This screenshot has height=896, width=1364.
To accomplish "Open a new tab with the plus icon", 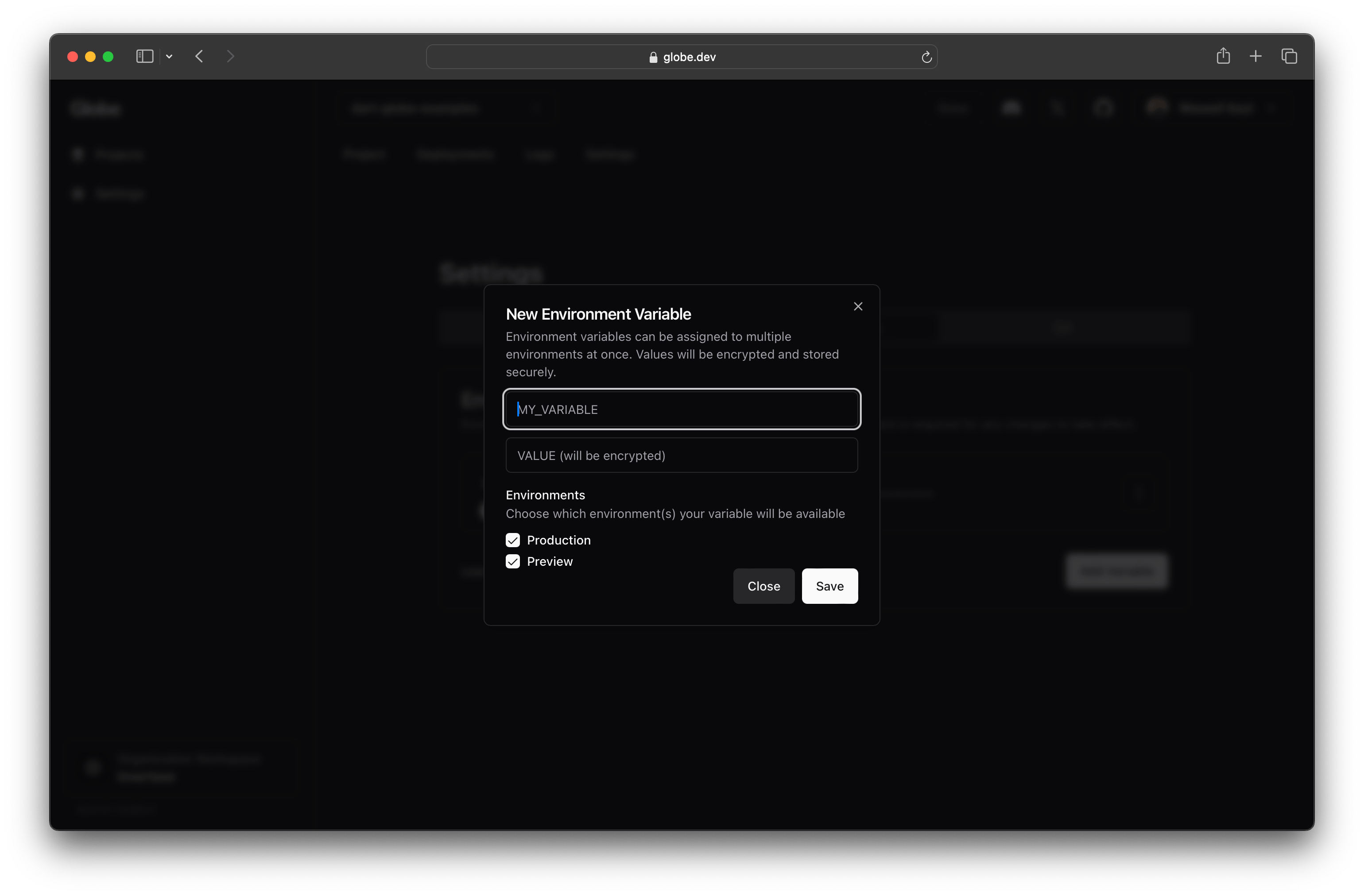I will click(x=1255, y=56).
